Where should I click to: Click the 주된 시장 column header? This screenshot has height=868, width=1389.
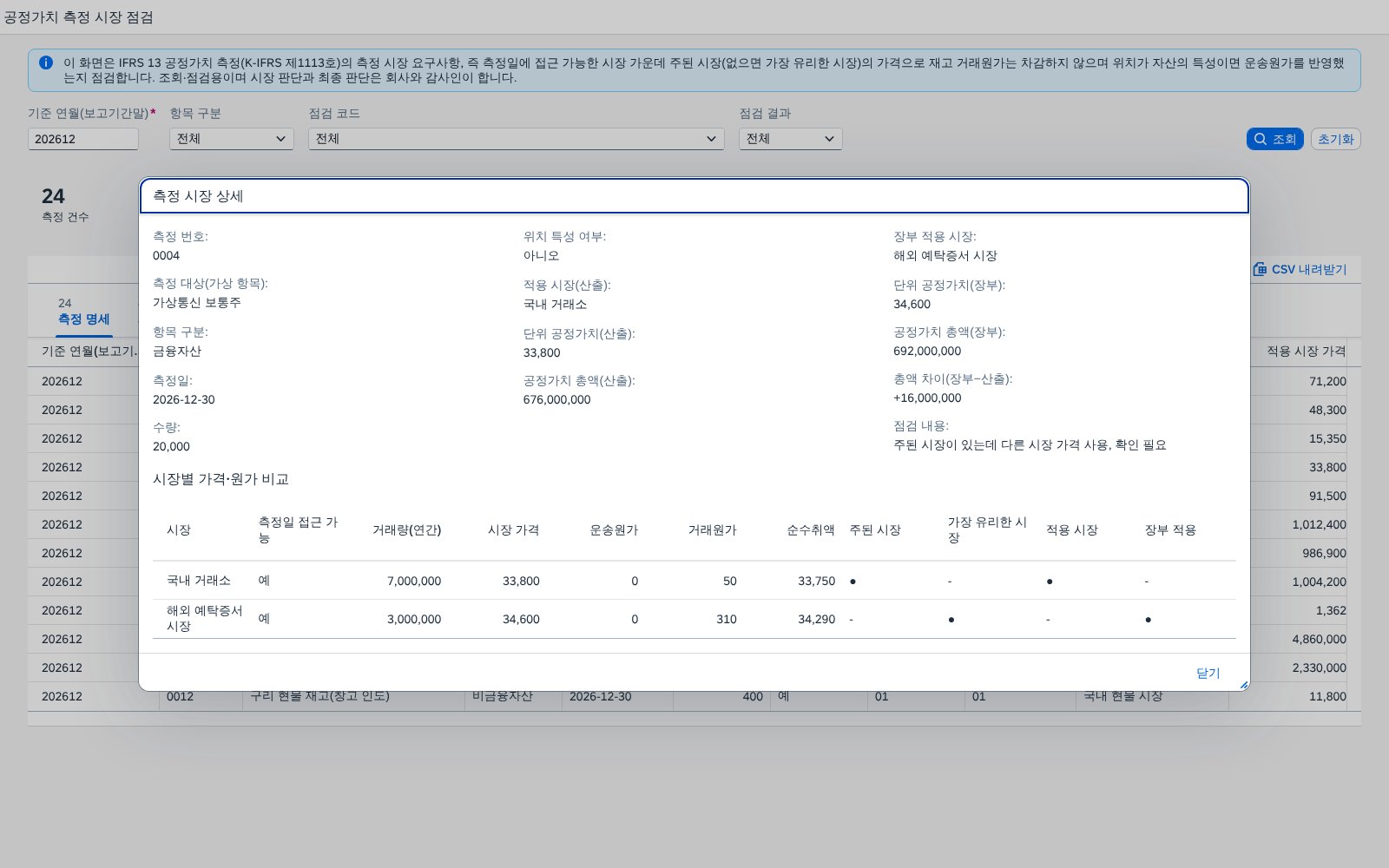[875, 529]
